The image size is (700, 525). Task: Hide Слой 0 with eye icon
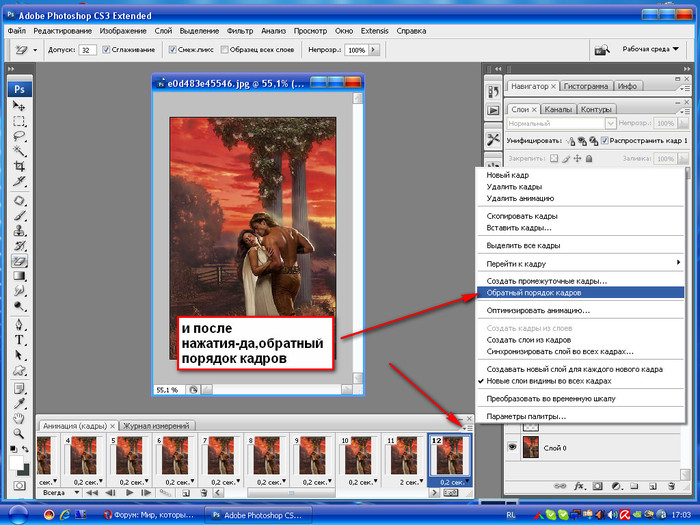pyautogui.click(x=512, y=447)
